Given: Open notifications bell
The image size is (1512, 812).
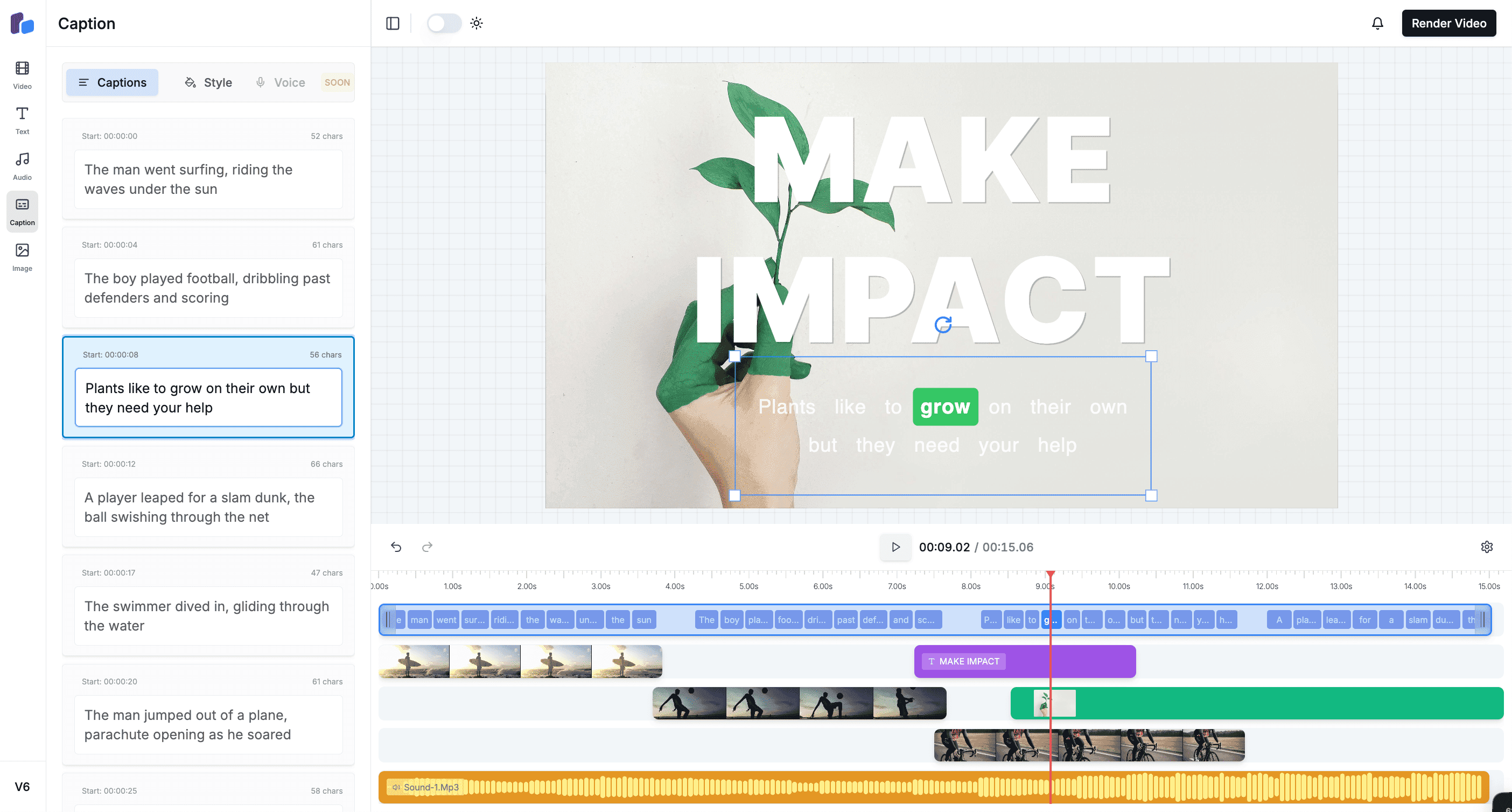Looking at the screenshot, I should [x=1377, y=24].
